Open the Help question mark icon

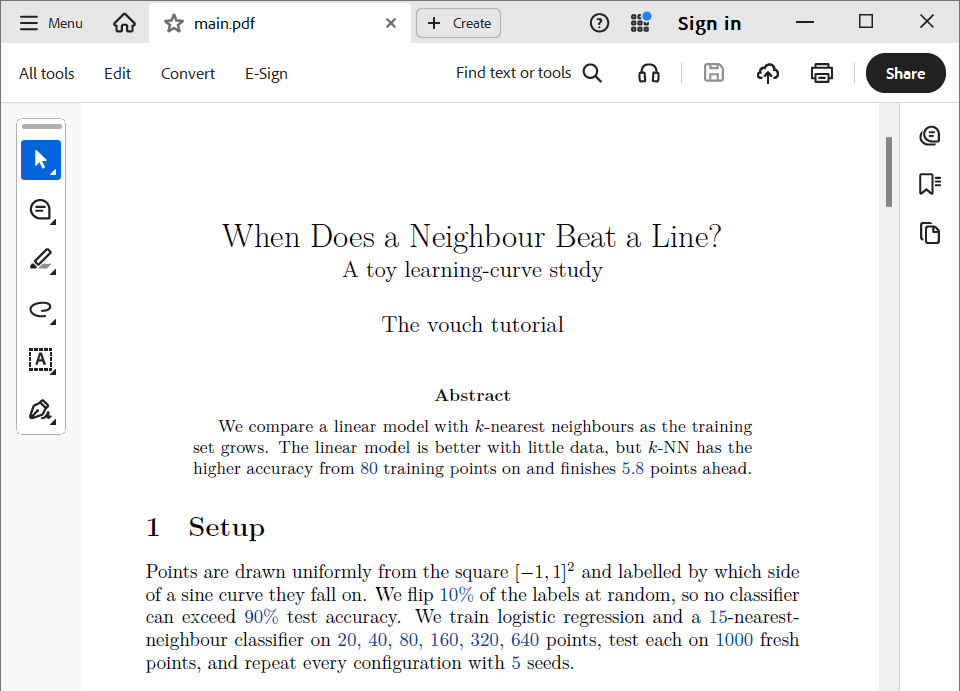click(x=599, y=23)
